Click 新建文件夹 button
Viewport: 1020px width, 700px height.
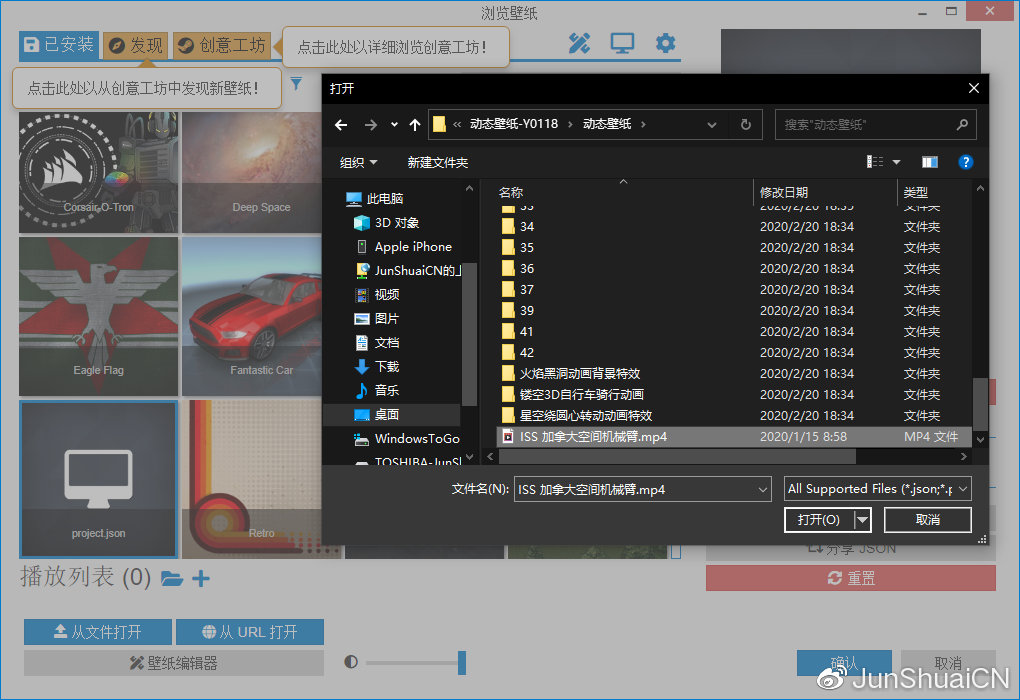pos(438,162)
